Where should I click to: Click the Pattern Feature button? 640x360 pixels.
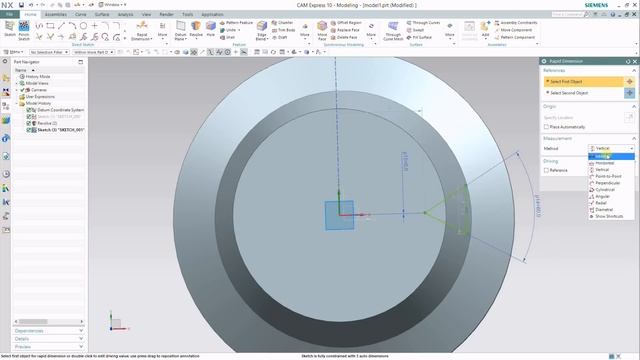click(236, 22)
